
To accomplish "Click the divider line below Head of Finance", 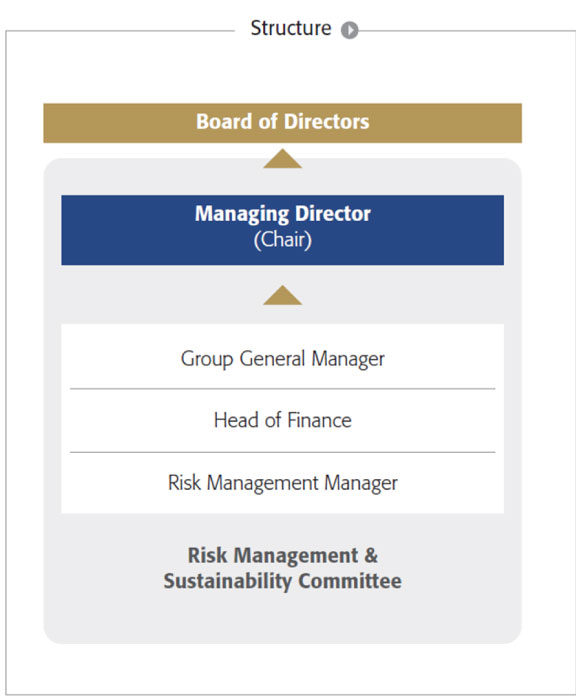I will point(283,452).
